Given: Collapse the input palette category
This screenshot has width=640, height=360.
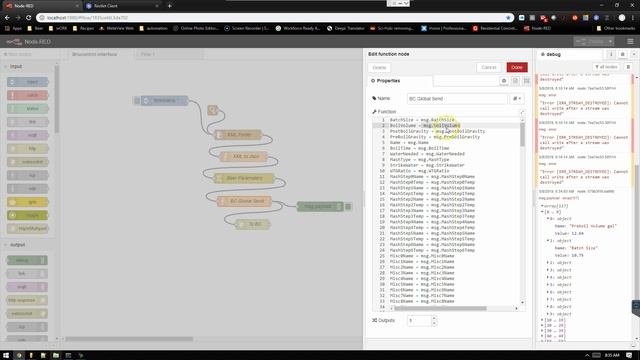Looking at the screenshot, I should pos(16,67).
